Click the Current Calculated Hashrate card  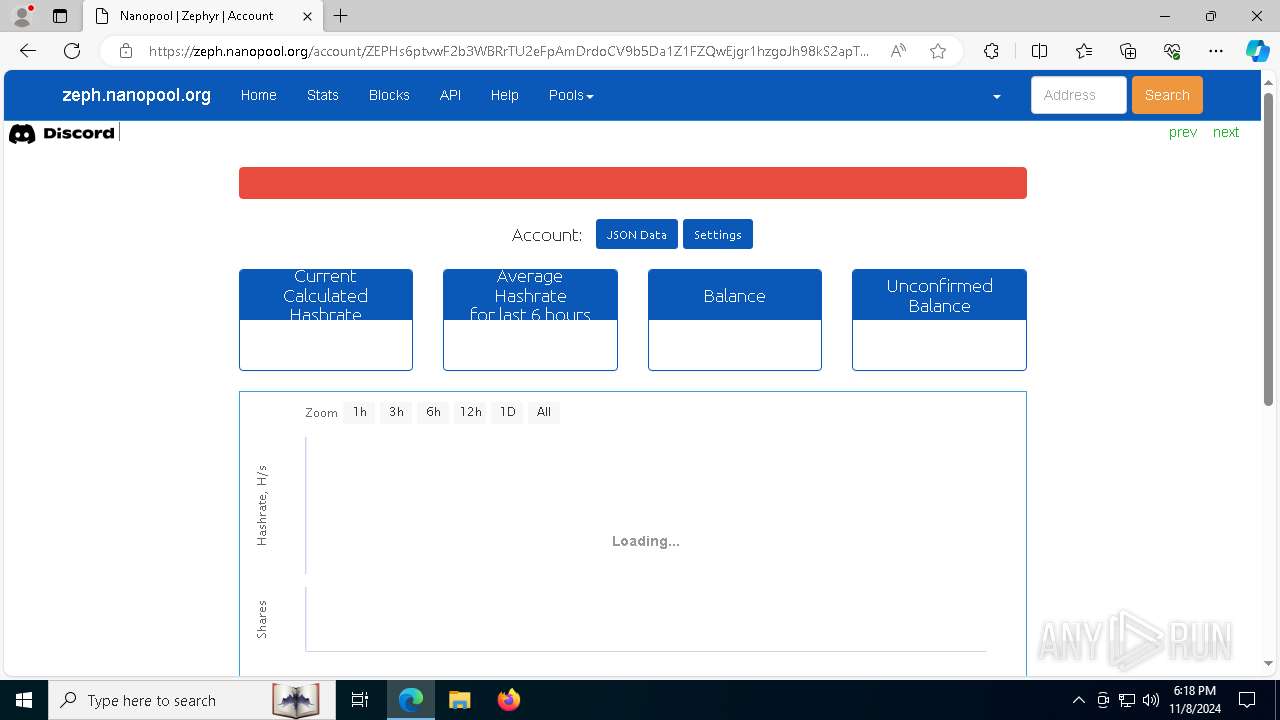[326, 320]
